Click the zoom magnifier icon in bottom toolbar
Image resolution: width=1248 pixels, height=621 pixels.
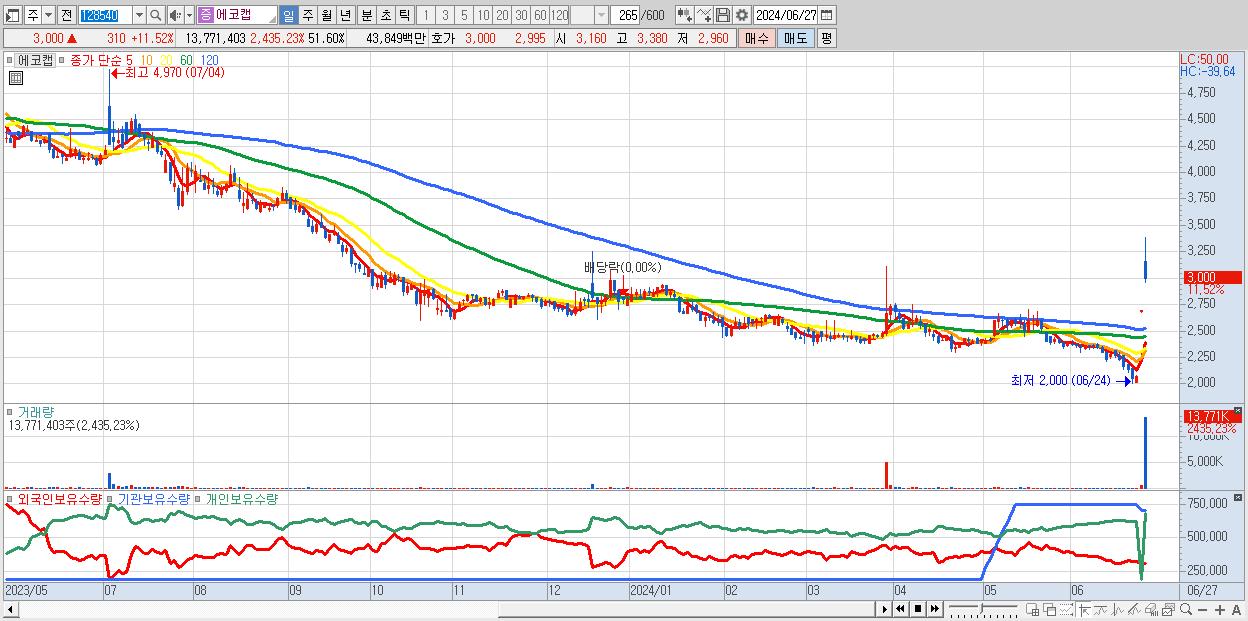click(1186, 609)
